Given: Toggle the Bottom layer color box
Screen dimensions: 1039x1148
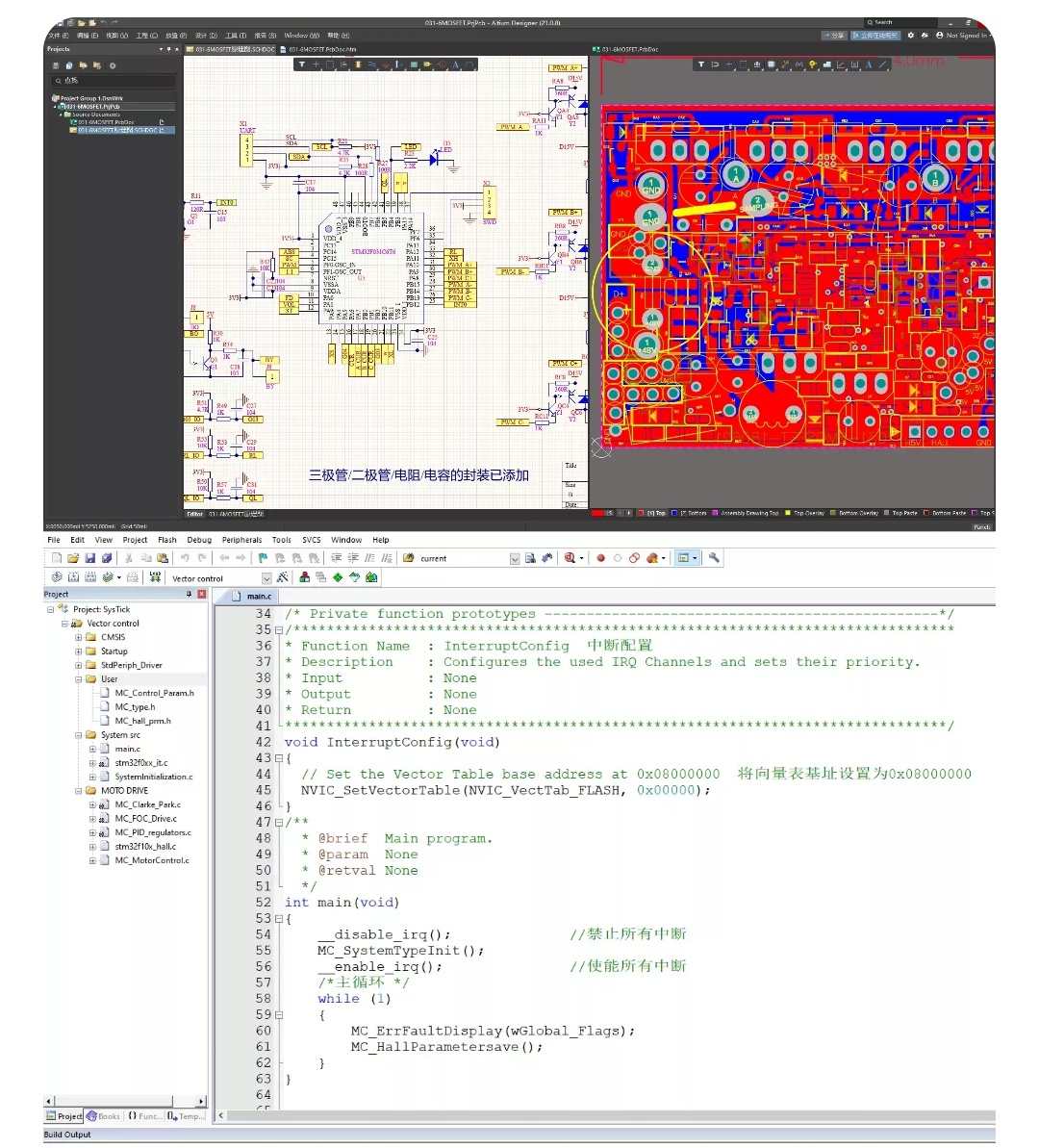Looking at the screenshot, I should tap(674, 513).
